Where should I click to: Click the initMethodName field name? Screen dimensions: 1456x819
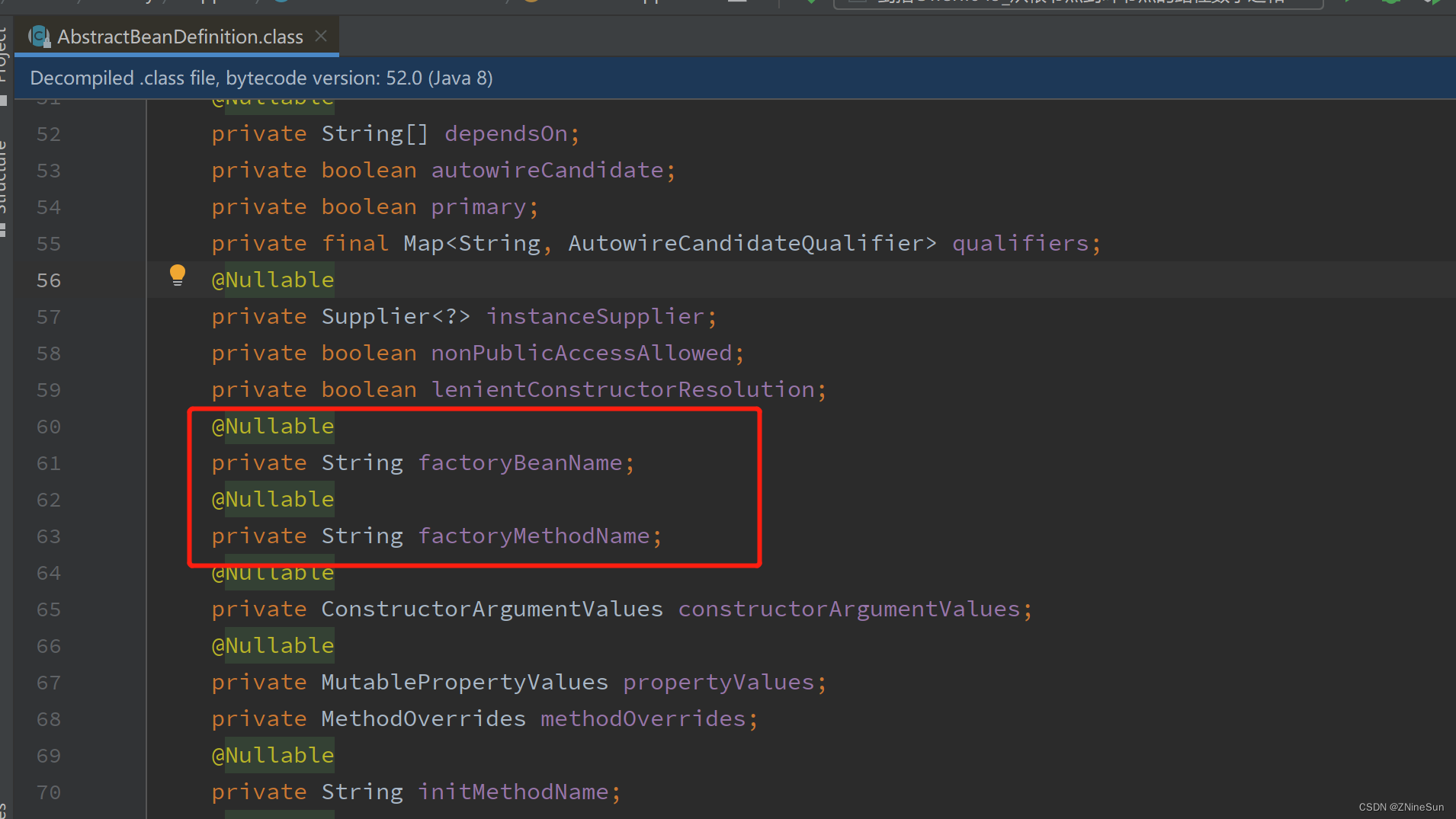[513, 792]
